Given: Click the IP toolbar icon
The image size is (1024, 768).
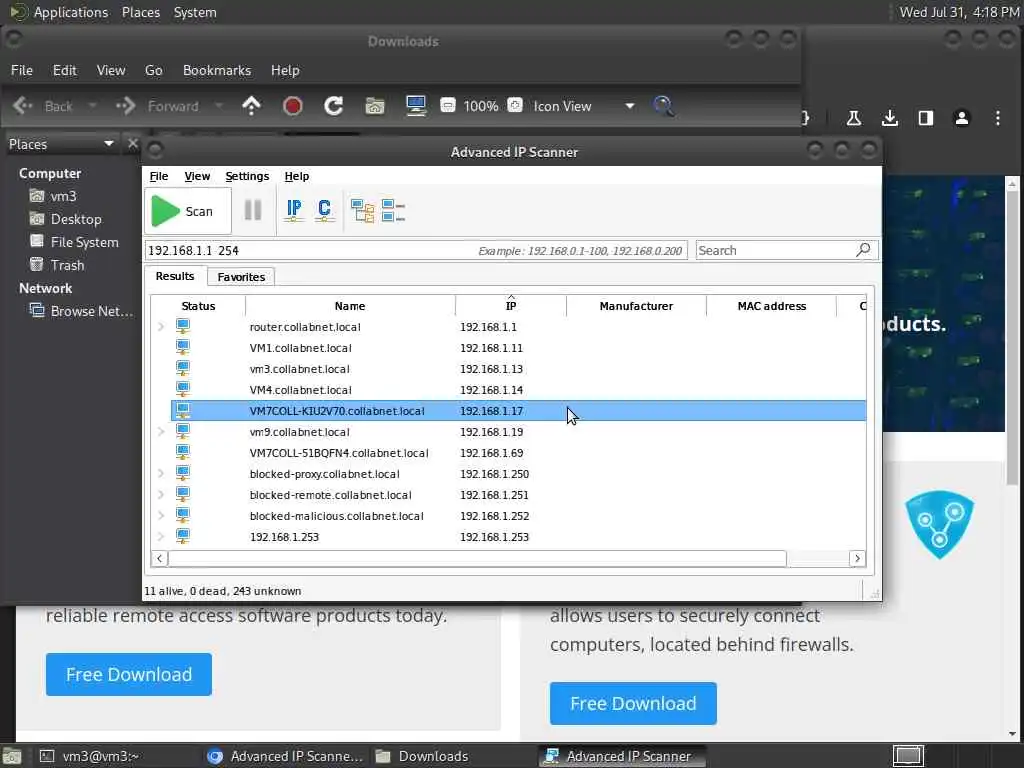Looking at the screenshot, I should point(294,210).
